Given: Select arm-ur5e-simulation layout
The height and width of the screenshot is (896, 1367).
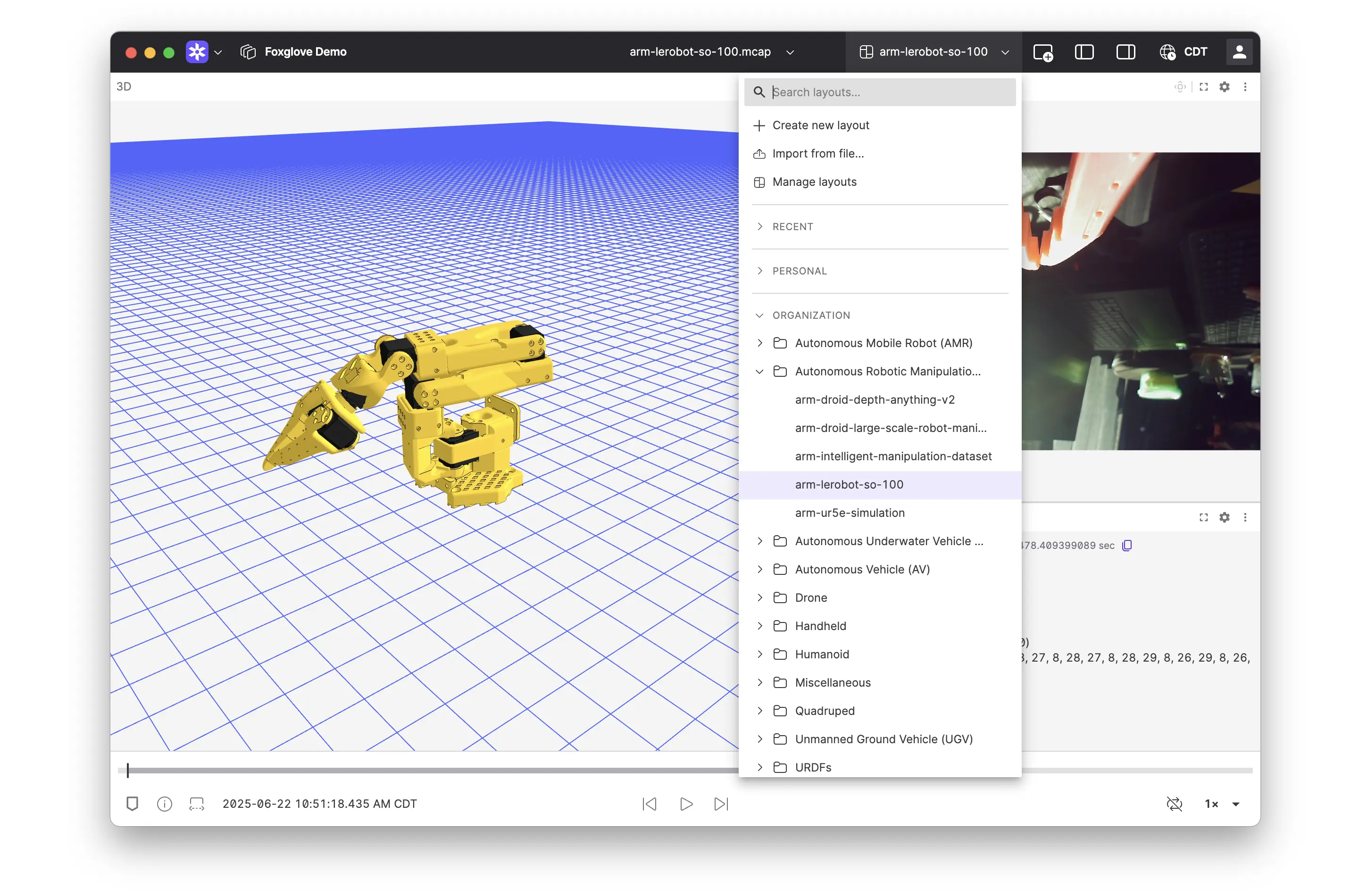Looking at the screenshot, I should 850,512.
